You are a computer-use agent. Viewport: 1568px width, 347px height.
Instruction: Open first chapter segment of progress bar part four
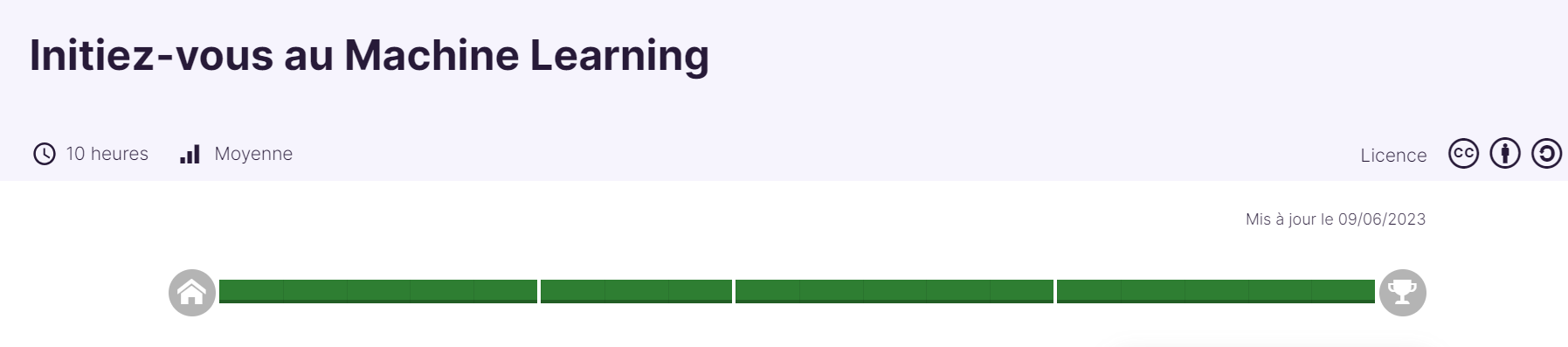coord(1088,291)
